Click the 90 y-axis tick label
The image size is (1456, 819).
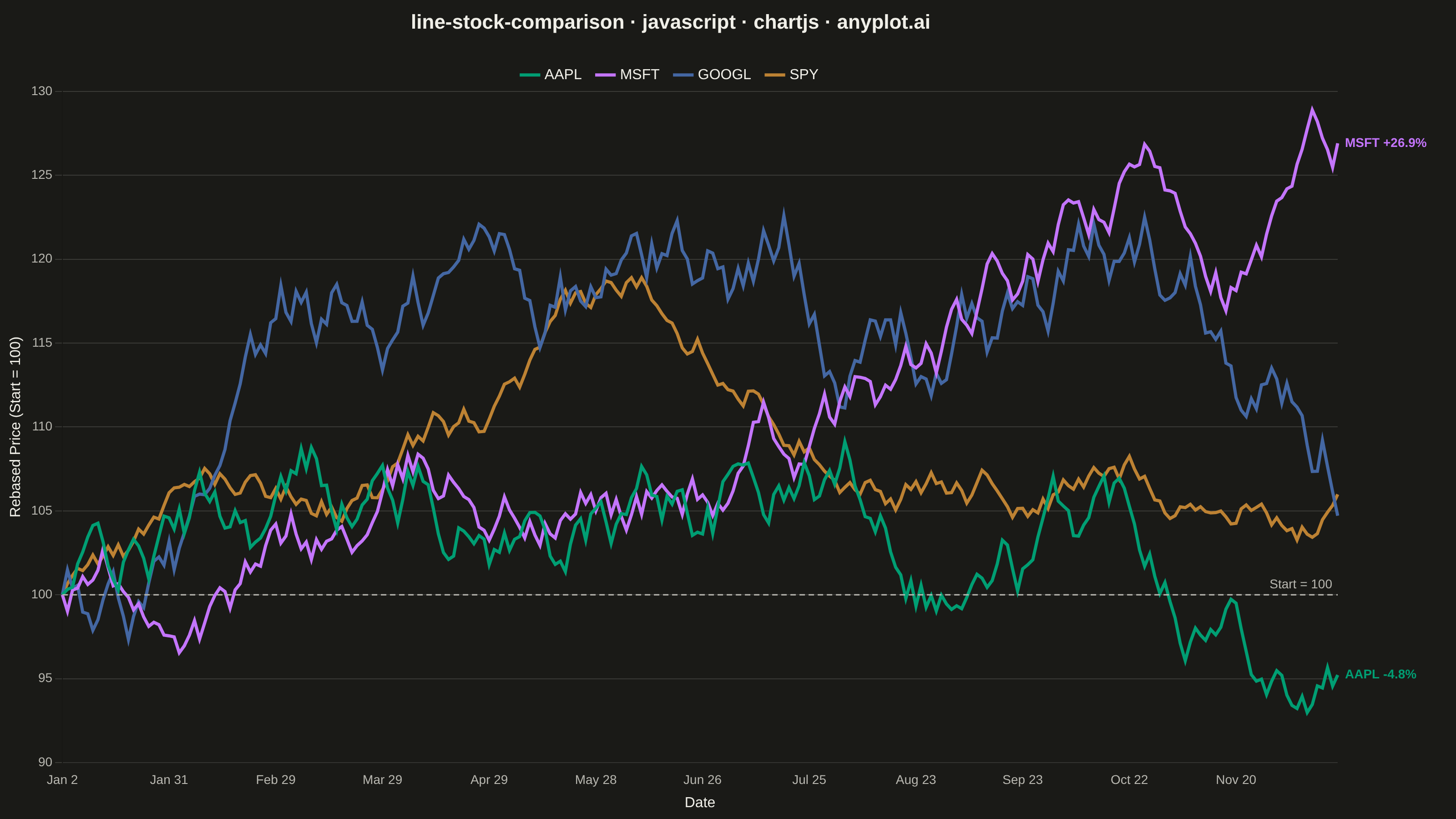click(45, 762)
